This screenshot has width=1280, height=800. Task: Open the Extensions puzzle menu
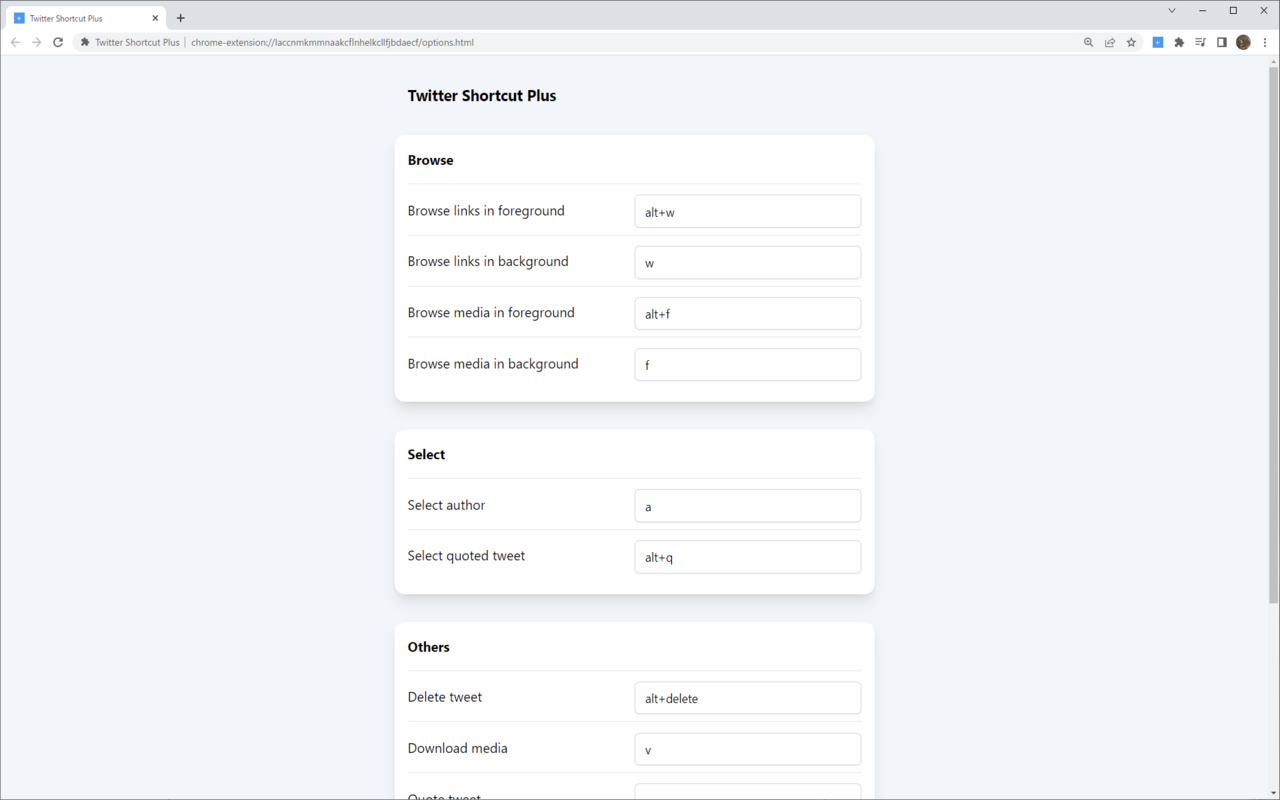click(x=1179, y=42)
